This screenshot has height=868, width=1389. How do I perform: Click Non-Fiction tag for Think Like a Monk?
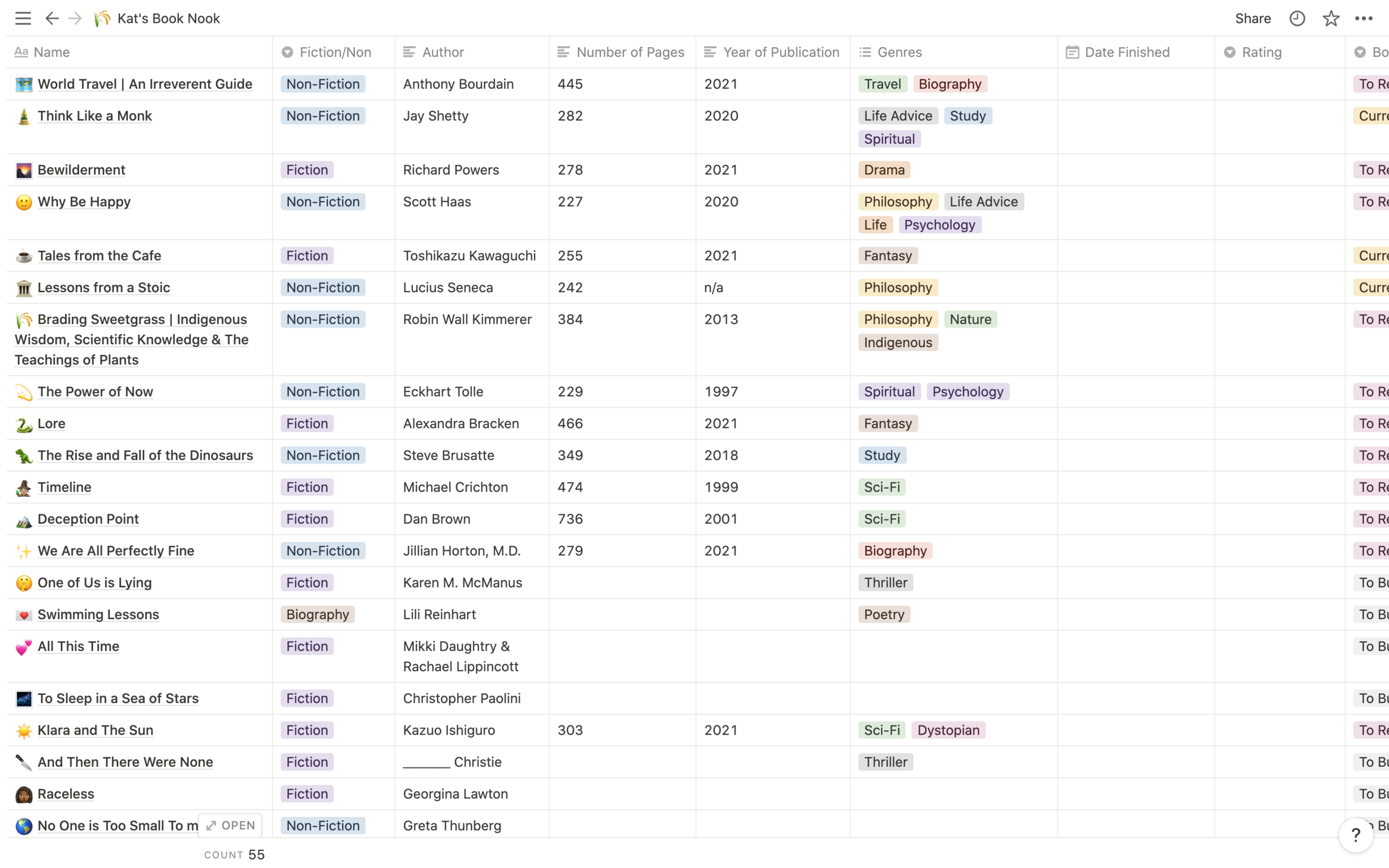[x=323, y=116]
